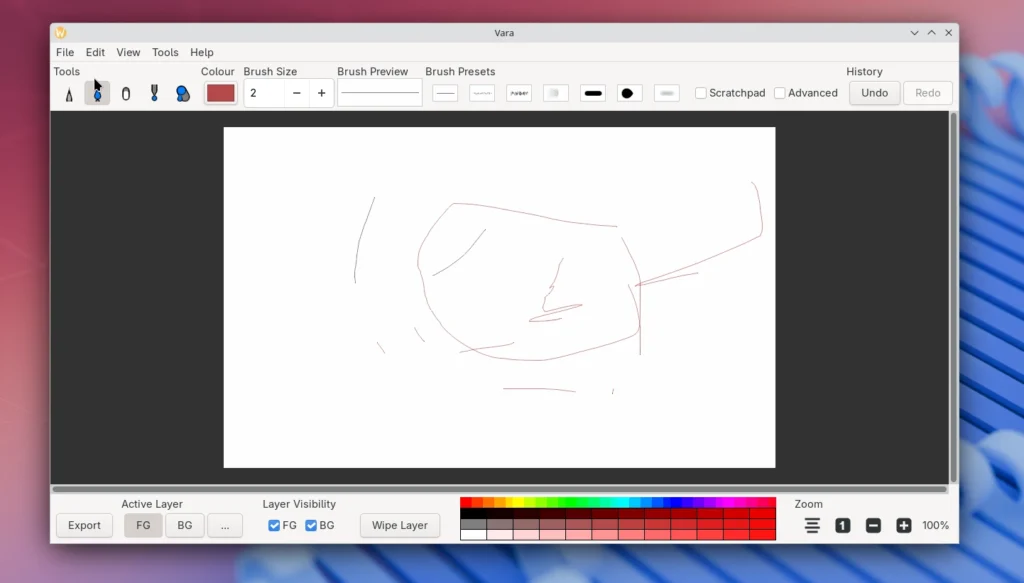The height and width of the screenshot is (583, 1024).
Task: Open the File menu
Action: (65, 52)
